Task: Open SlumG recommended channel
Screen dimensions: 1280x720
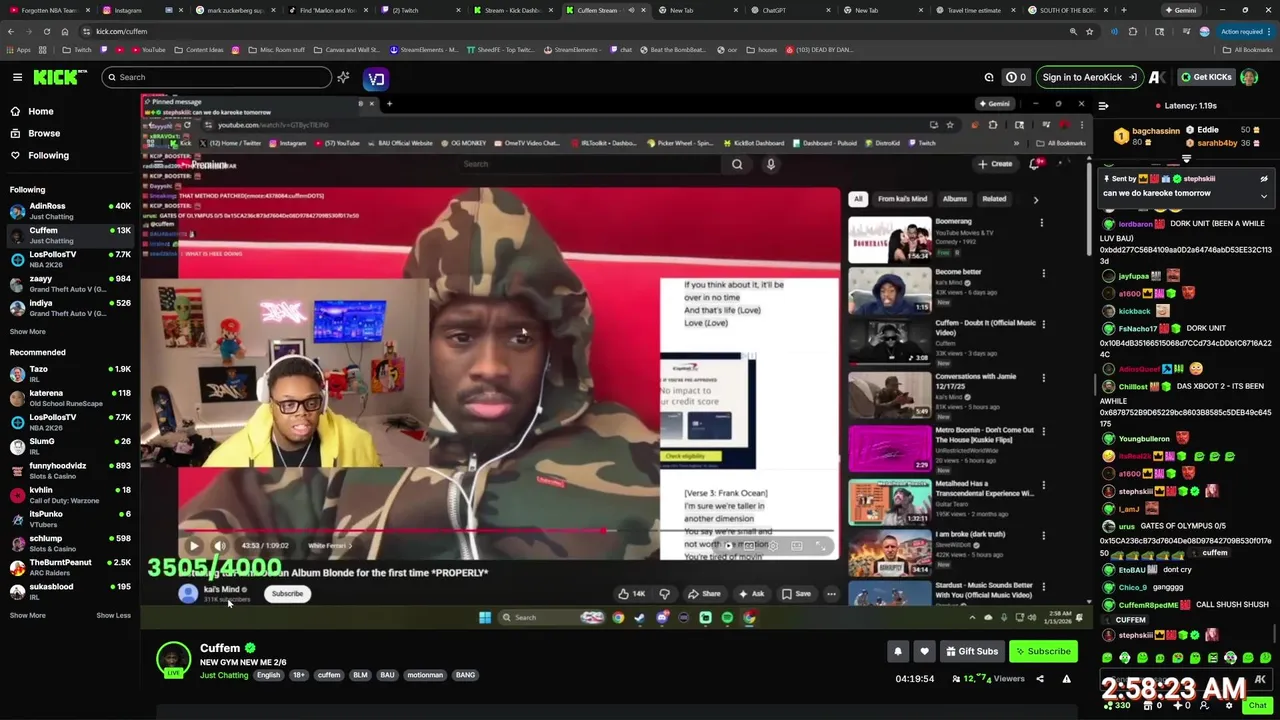Action: (x=68, y=446)
